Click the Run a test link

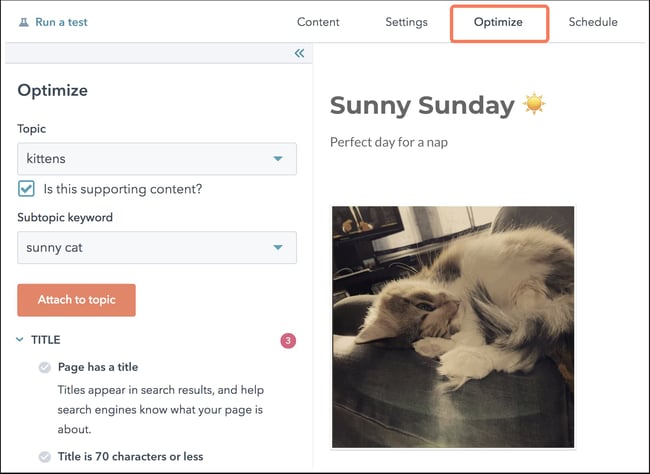pyautogui.click(x=59, y=22)
